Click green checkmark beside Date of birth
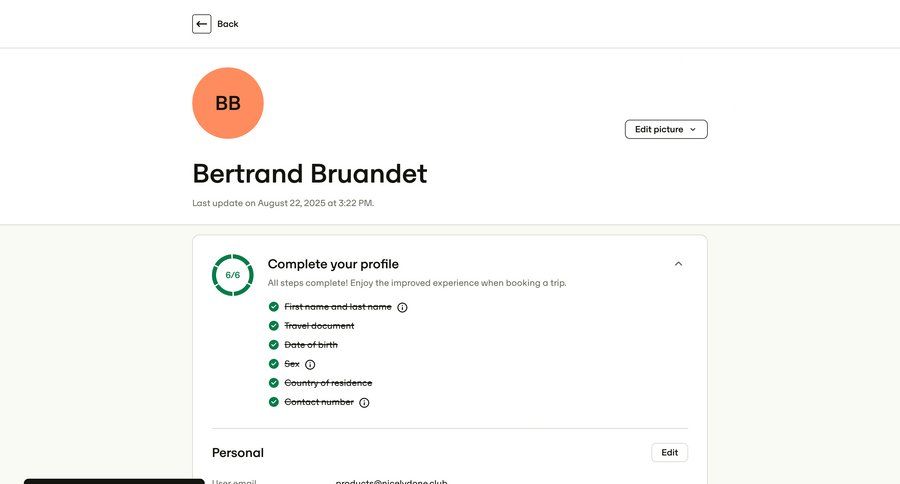This screenshot has height=484, width=900. point(274,345)
